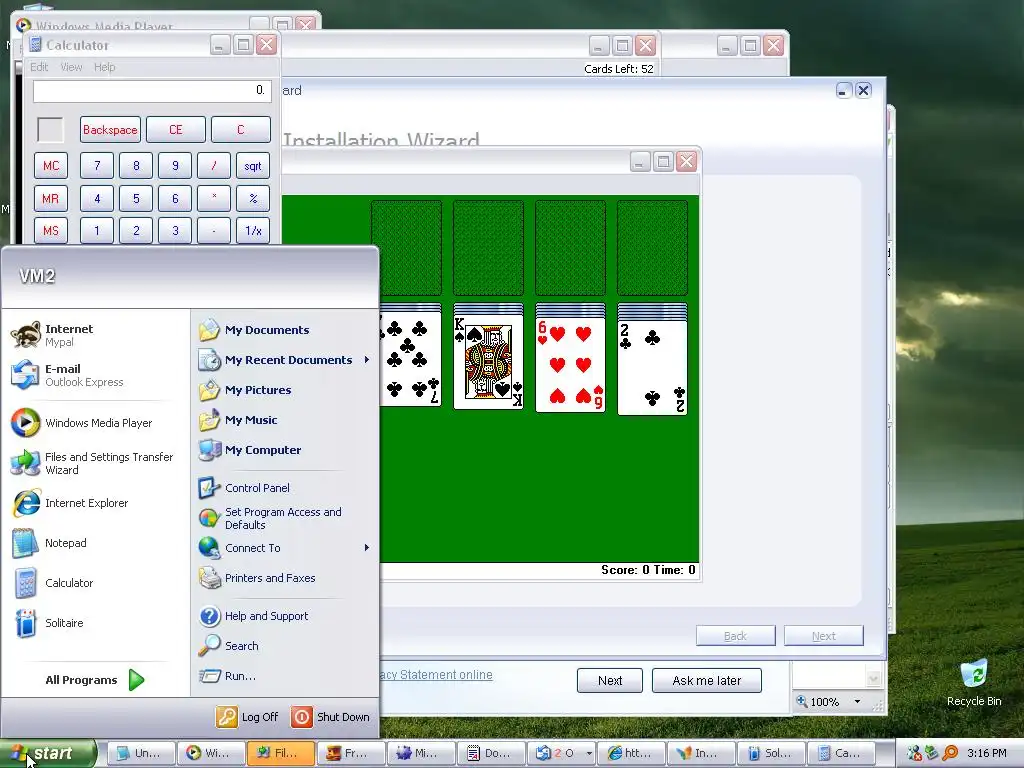Image resolution: width=1024 pixels, height=768 pixels.
Task: Click the Log Off button
Action: point(248,716)
